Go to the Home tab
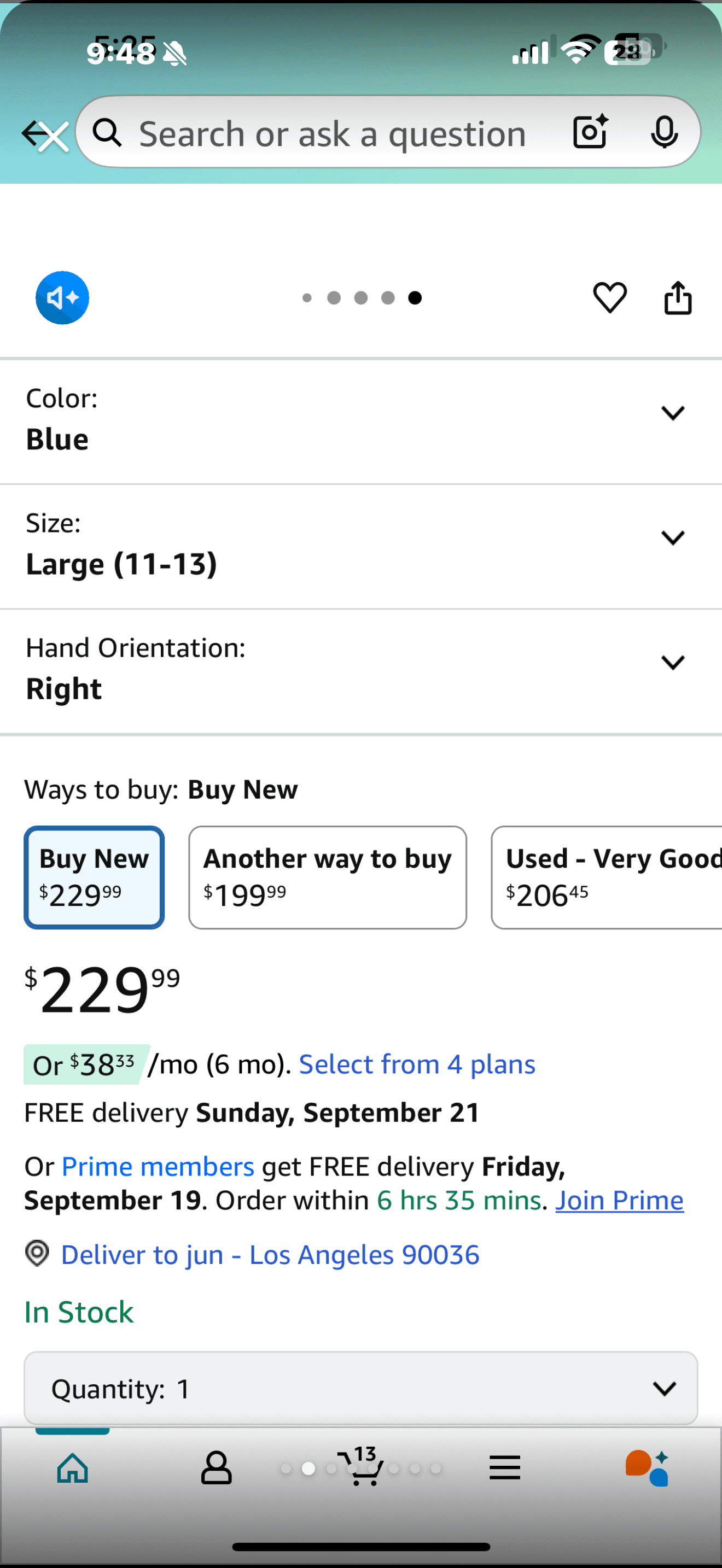The width and height of the screenshot is (722, 1568). [72, 1468]
